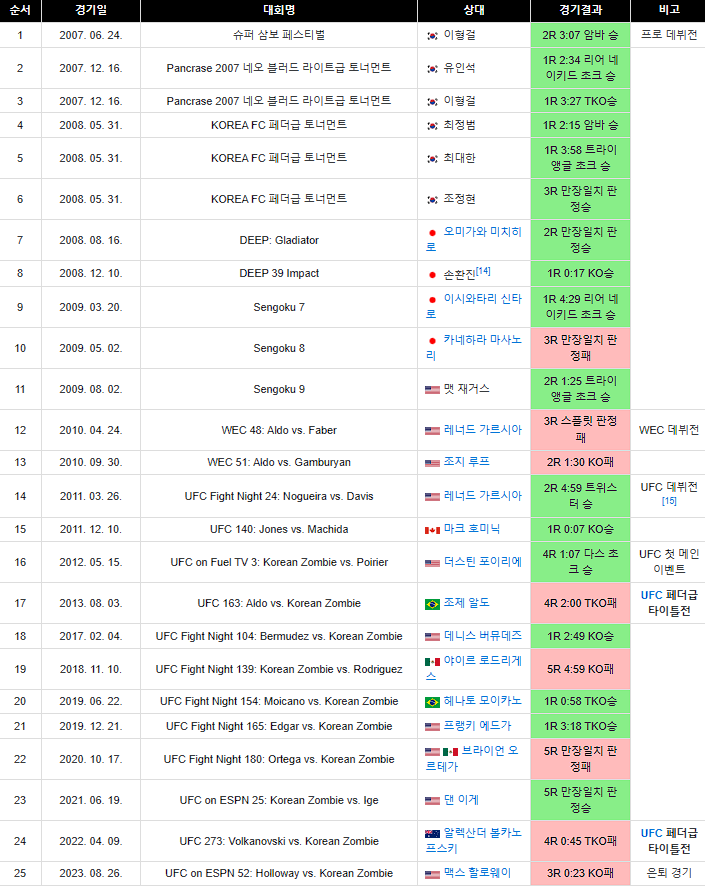Select the UFC 140: Jones vs. Machida cell
The image size is (705, 886).
click(x=279, y=529)
